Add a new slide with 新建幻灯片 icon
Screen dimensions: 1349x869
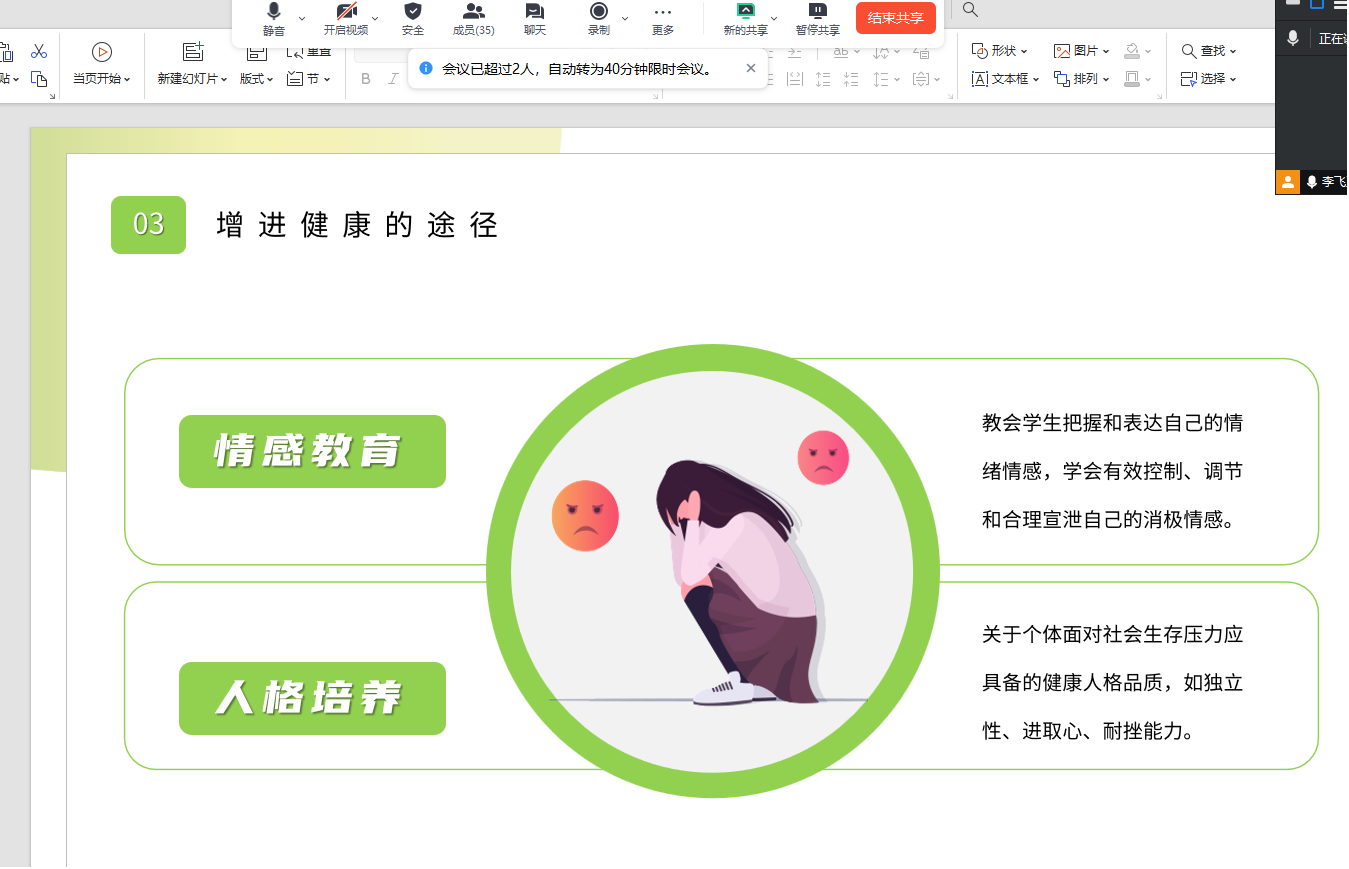[x=193, y=52]
